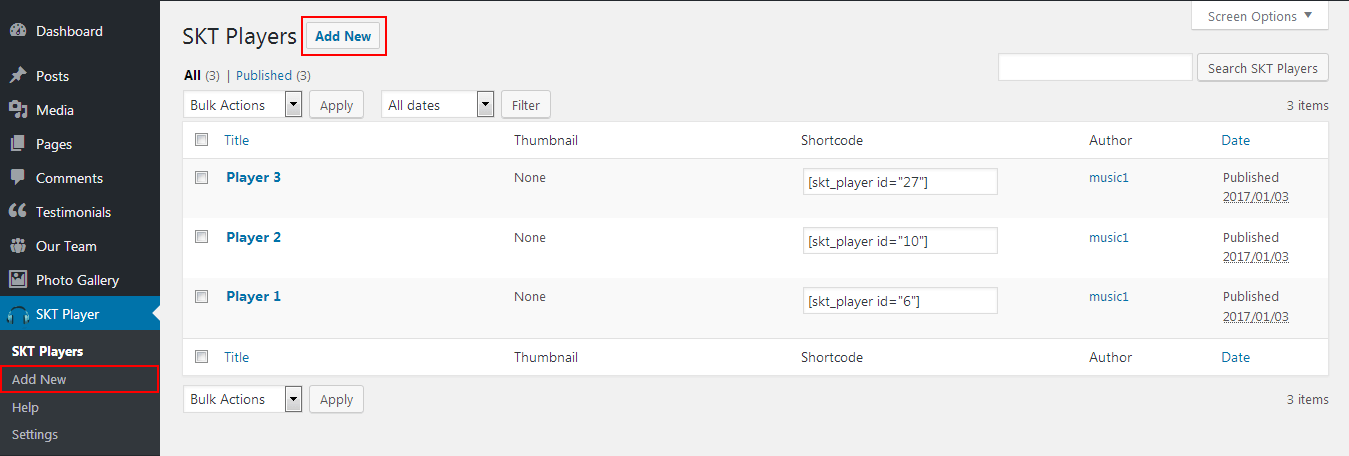
Task: Open the top Bulk Actions dropdown
Action: tap(243, 105)
